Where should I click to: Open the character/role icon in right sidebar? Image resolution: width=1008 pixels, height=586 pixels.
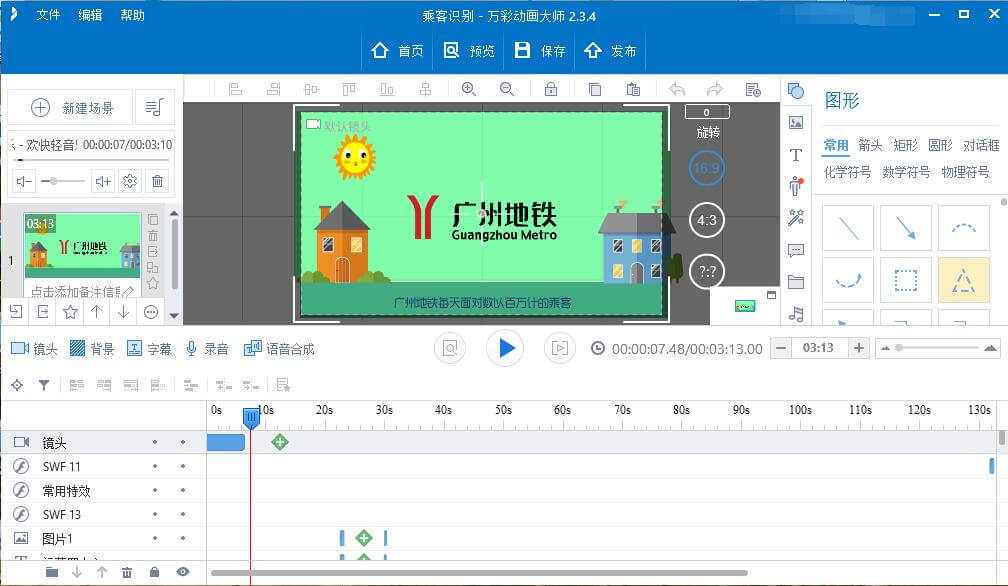[796, 186]
